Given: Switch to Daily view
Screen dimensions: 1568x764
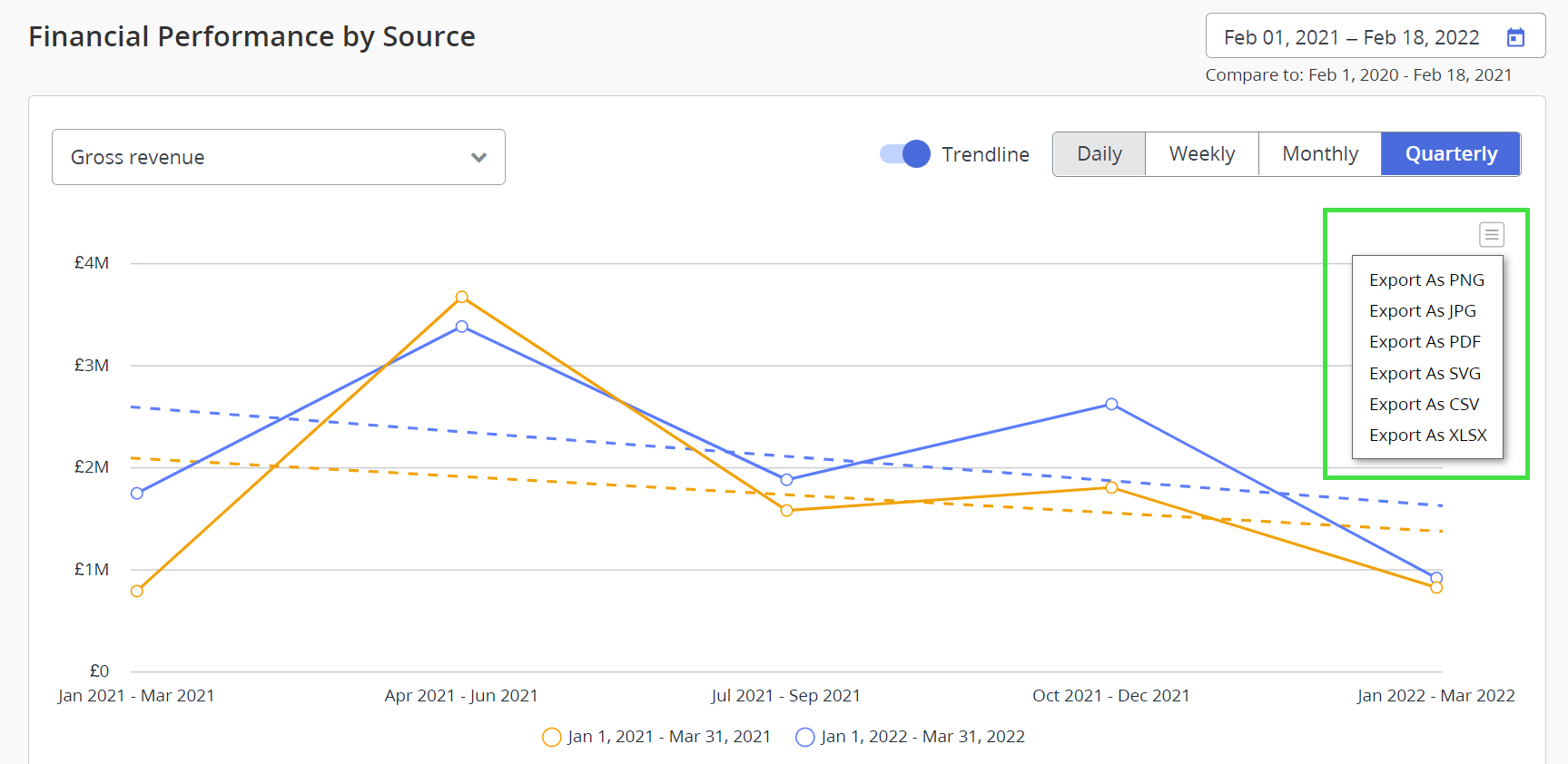Looking at the screenshot, I should coord(1099,154).
